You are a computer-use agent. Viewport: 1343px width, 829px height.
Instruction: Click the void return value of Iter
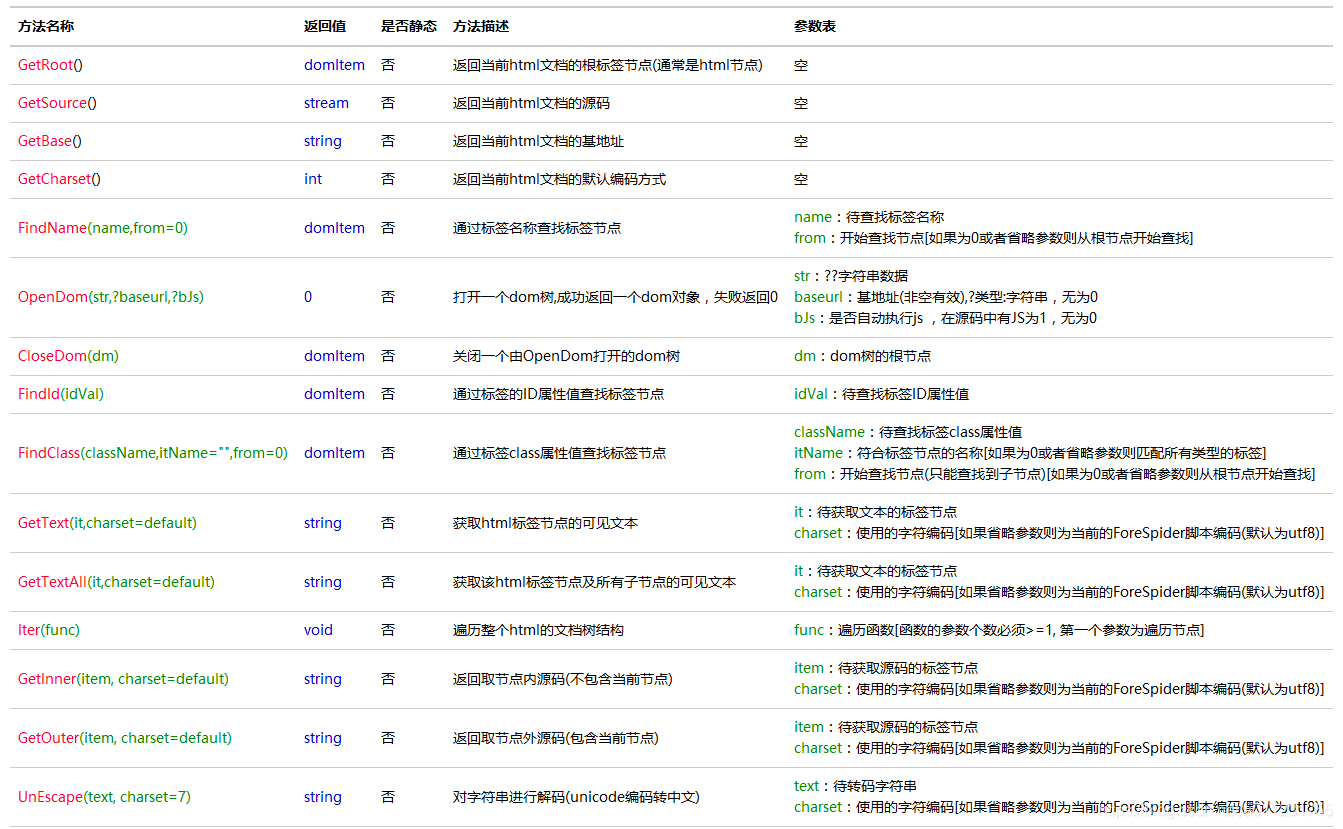[318, 630]
